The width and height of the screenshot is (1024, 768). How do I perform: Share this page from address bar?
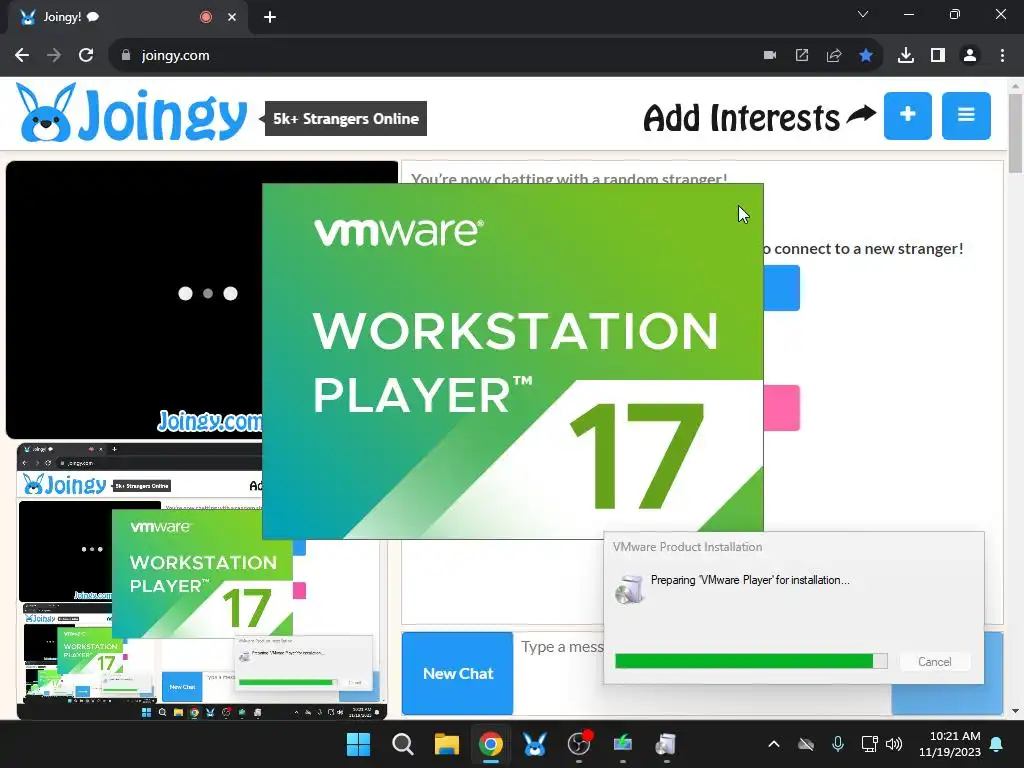click(x=834, y=56)
